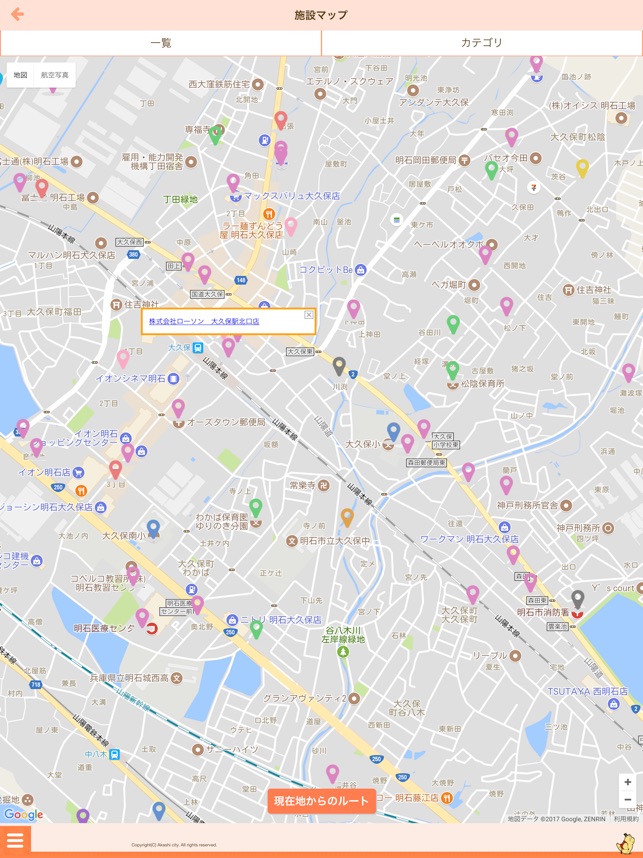Screen dimensions: 643x858
Task: Zoom in with the plus button
Action: click(x=628, y=782)
